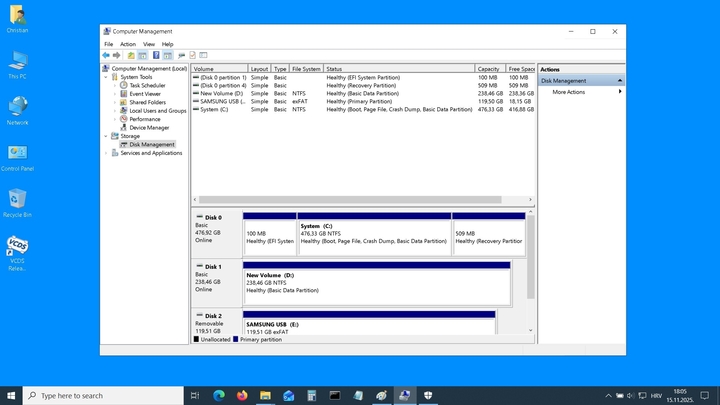The image size is (720, 405).
Task: Sort volumes by the Capacity column header
Action: (488, 69)
